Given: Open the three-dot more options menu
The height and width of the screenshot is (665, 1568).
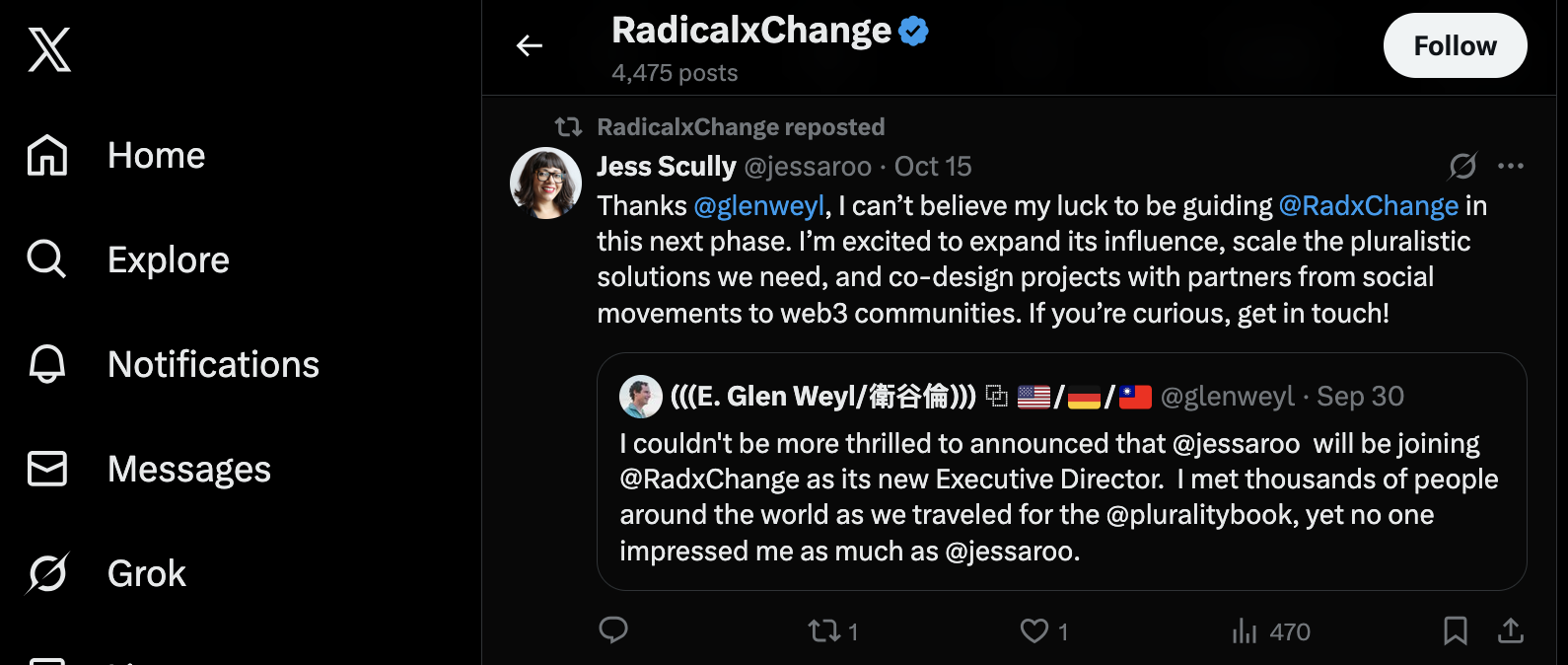Looking at the screenshot, I should click(1511, 166).
